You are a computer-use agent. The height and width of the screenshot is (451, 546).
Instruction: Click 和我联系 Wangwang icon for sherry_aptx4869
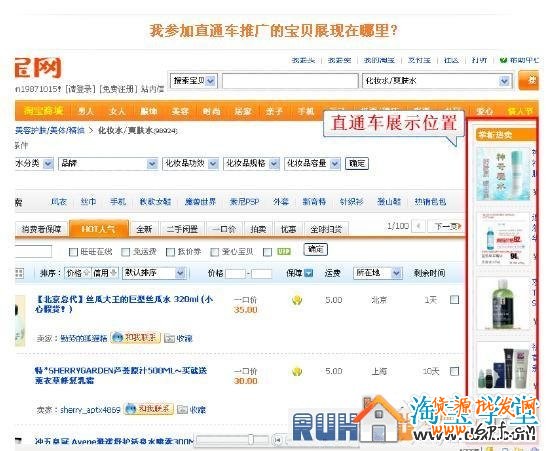click(149, 409)
